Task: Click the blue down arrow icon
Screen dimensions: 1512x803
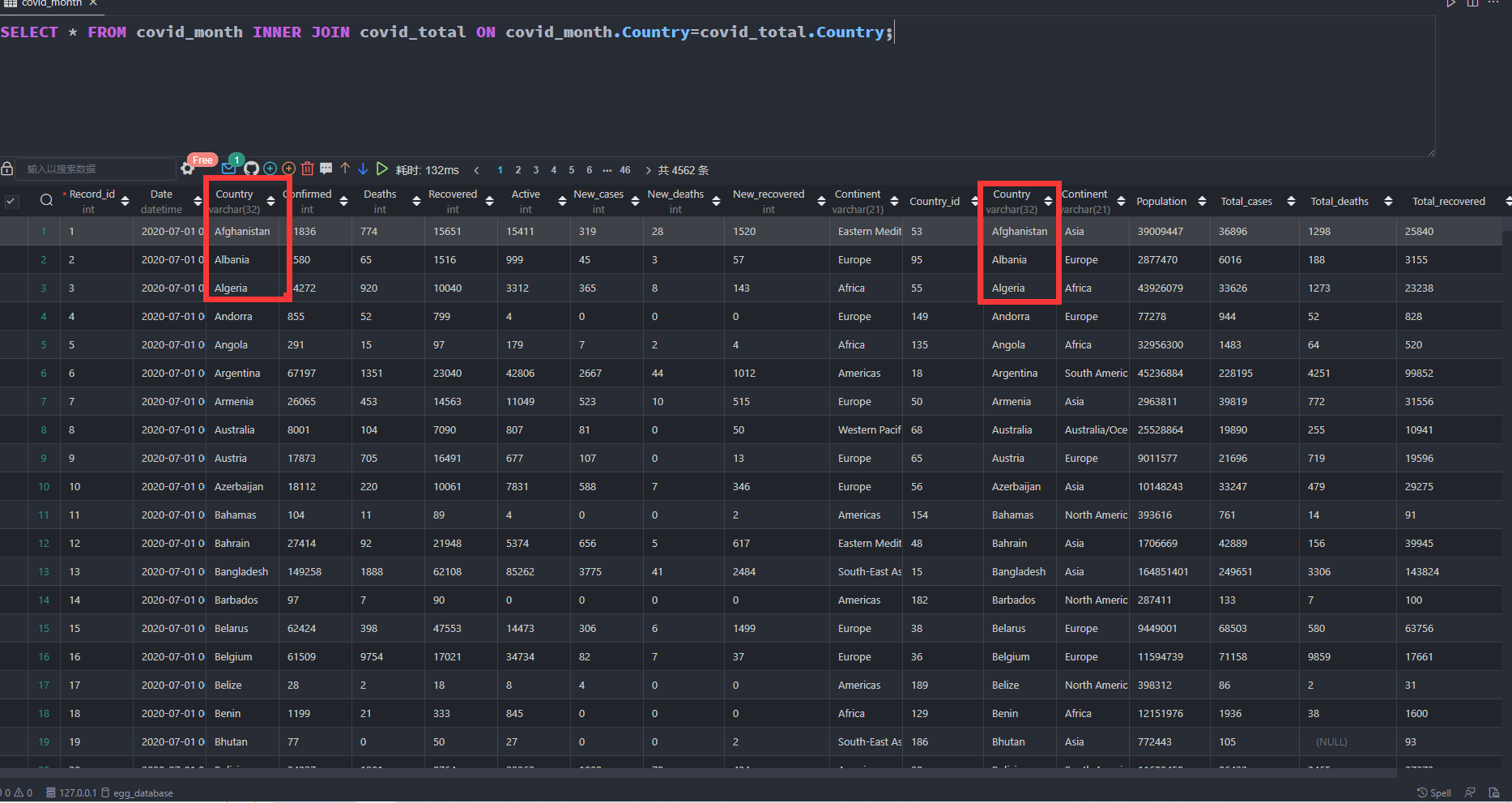Action: [x=363, y=169]
